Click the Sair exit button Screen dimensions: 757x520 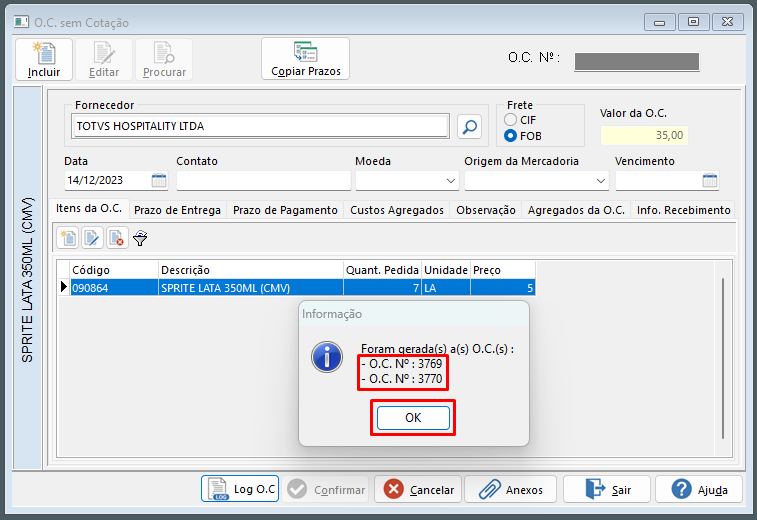pos(607,489)
